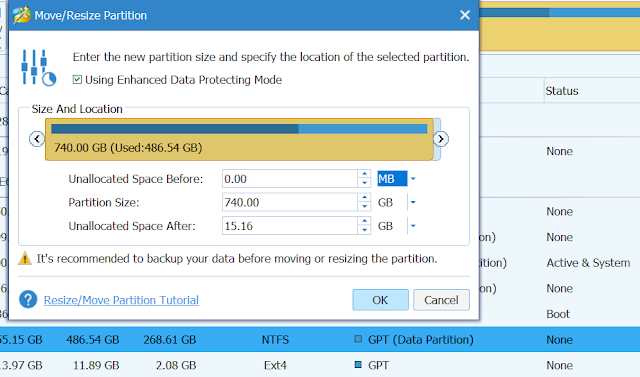Image resolution: width=640 pixels, height=377 pixels.
Task: Click the 486.54 GB used cell
Action: (93, 339)
